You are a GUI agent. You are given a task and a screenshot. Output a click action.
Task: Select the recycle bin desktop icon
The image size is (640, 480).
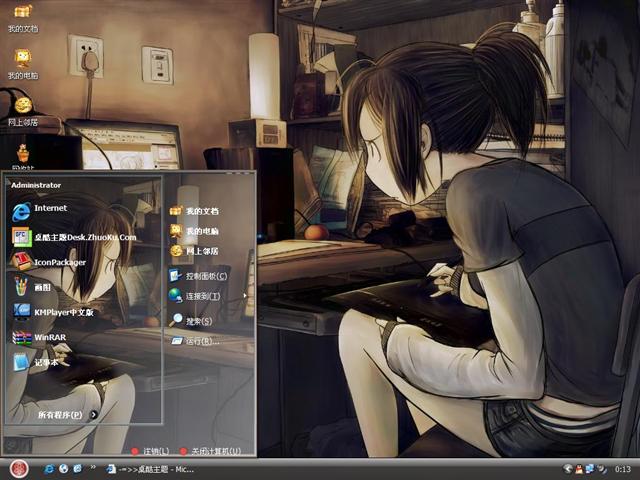tap(23, 157)
